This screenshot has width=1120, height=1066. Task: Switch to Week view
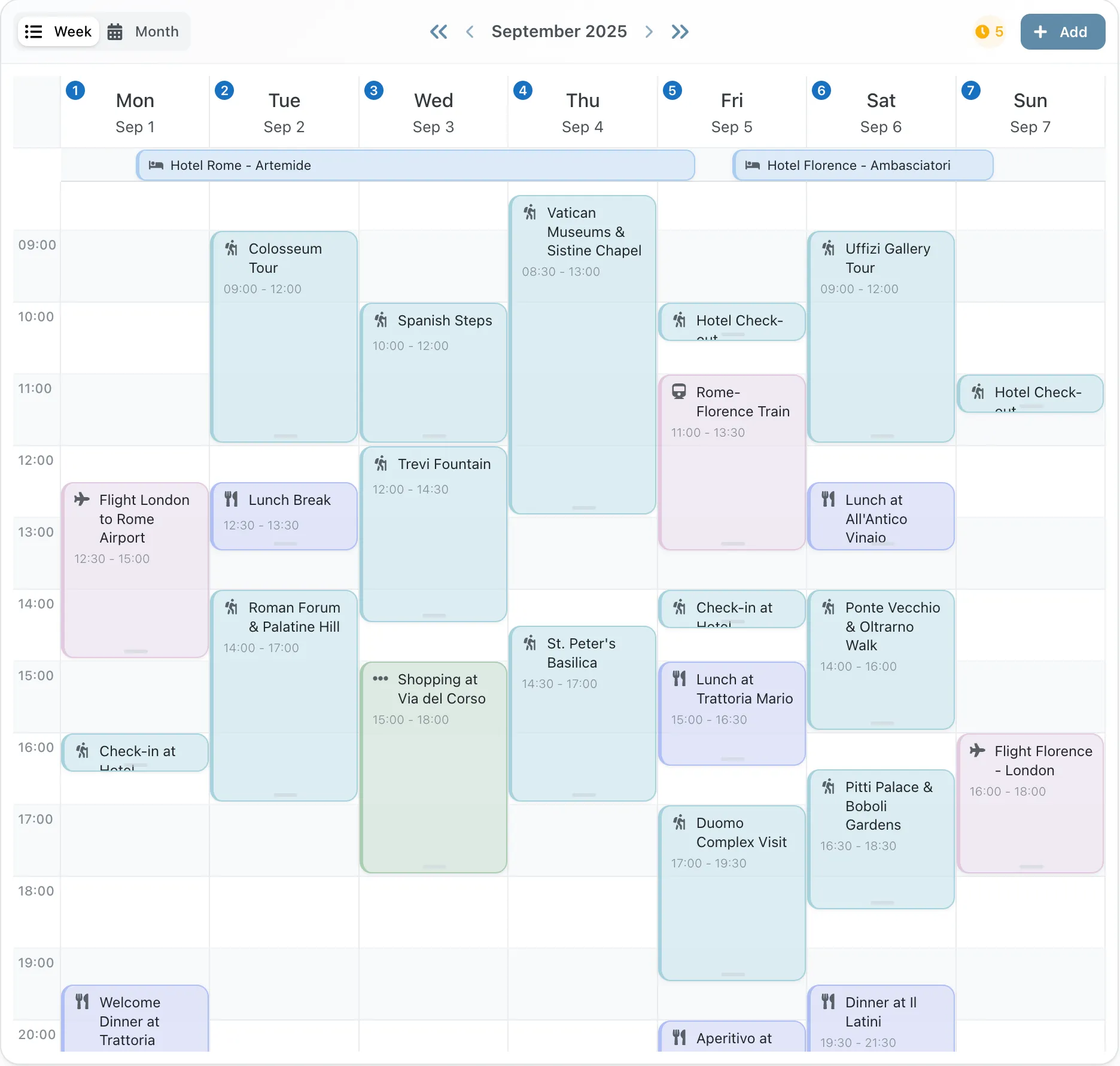point(59,32)
